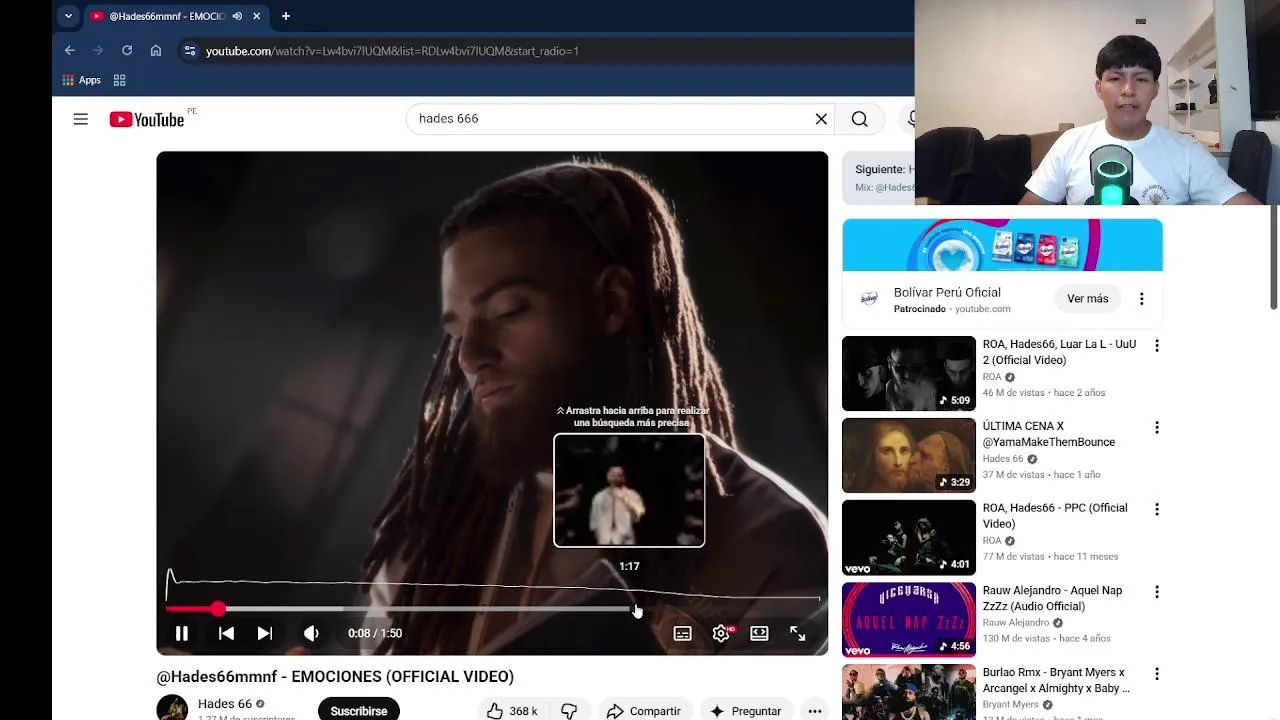Subscribe with the Suscribirse button
The image size is (1280, 720).
pos(359,710)
